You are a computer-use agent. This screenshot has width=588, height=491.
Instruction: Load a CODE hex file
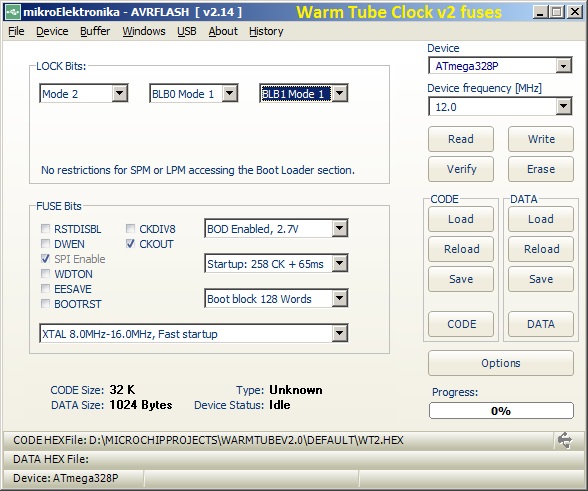pyautogui.click(x=461, y=219)
